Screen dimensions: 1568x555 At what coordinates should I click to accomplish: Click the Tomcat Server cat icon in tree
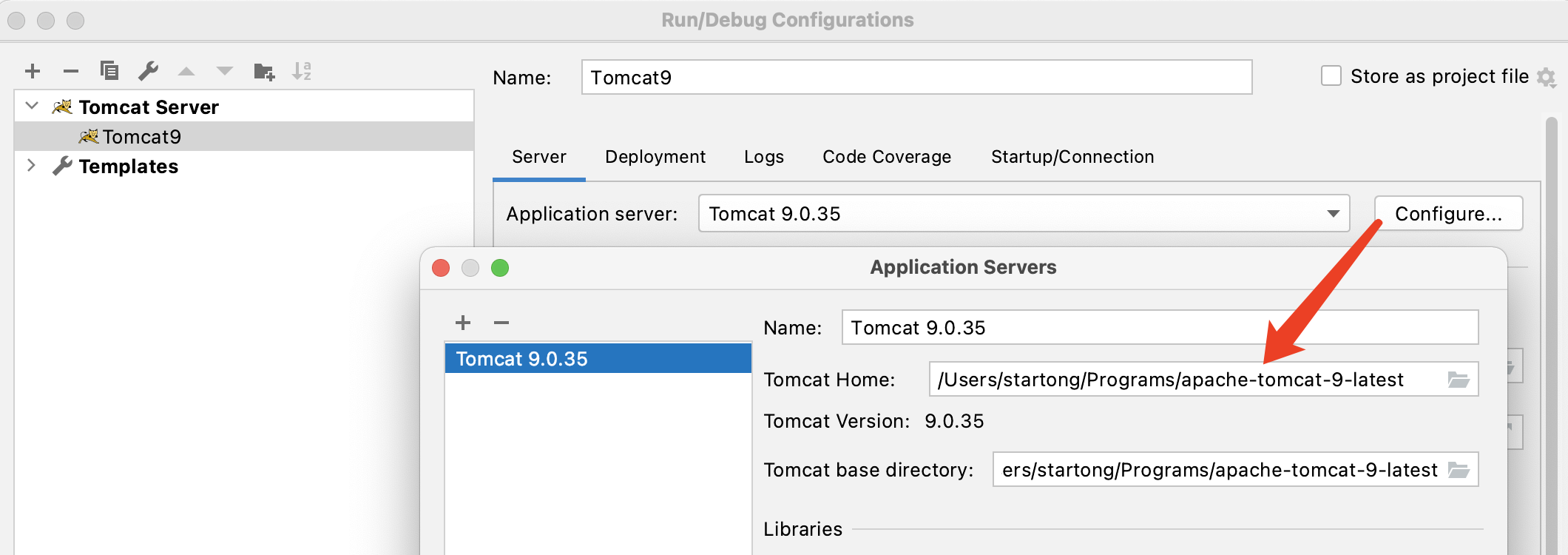click(x=62, y=107)
